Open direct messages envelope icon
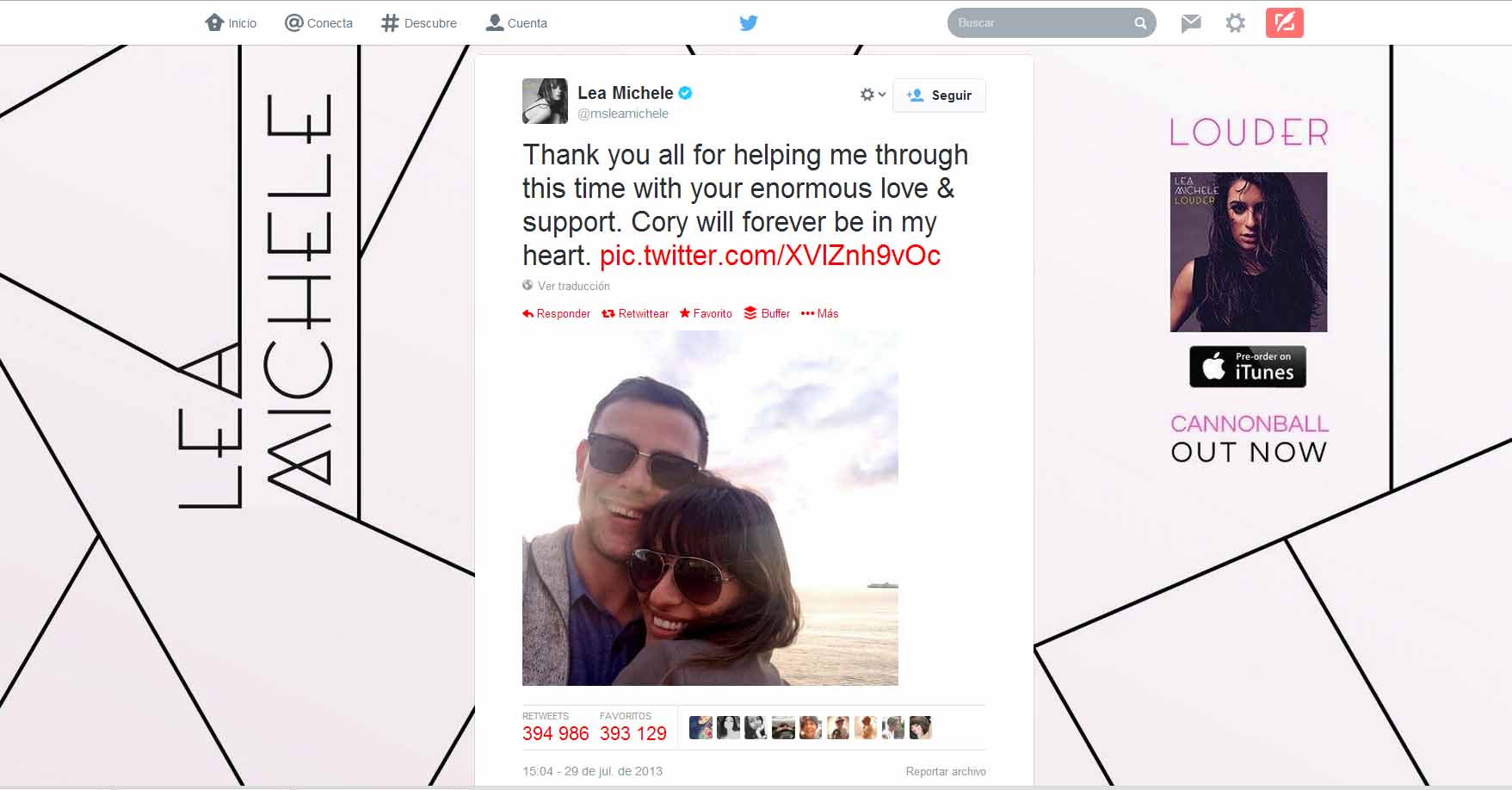This screenshot has height=790, width=1512. pyautogui.click(x=1191, y=23)
